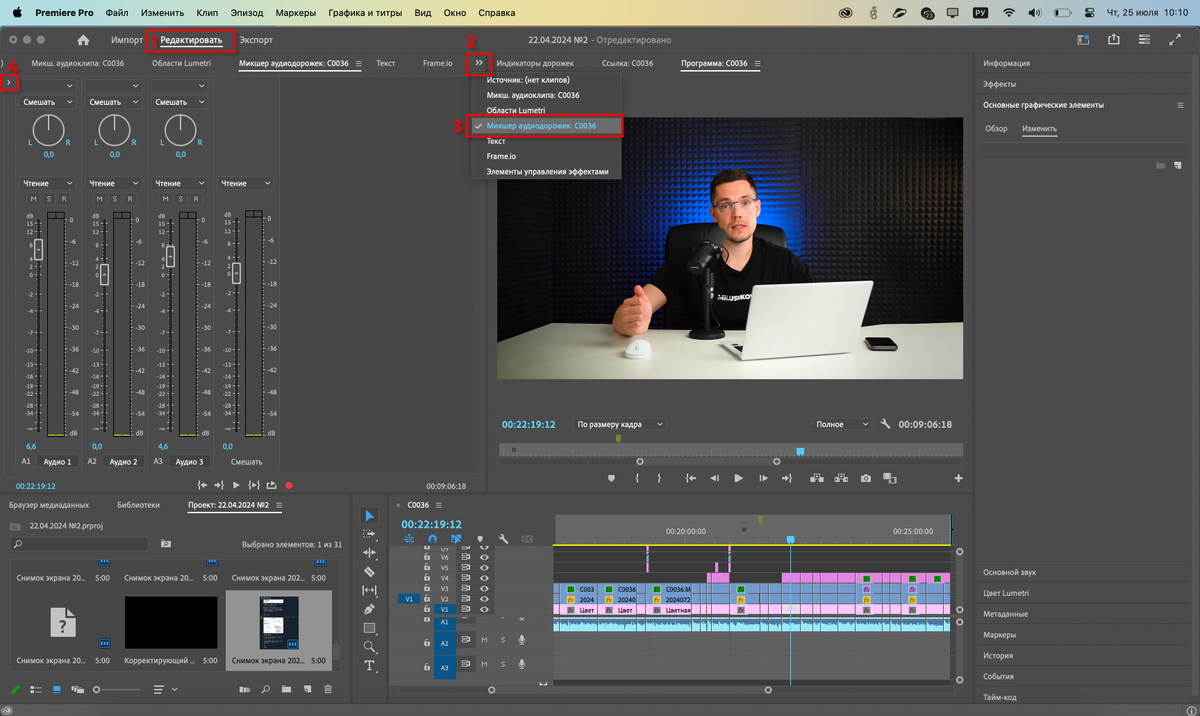Image resolution: width=1200 pixels, height=716 pixels.
Task: Mute Audio 1 with M button in mixer
Action: click(x=32, y=199)
